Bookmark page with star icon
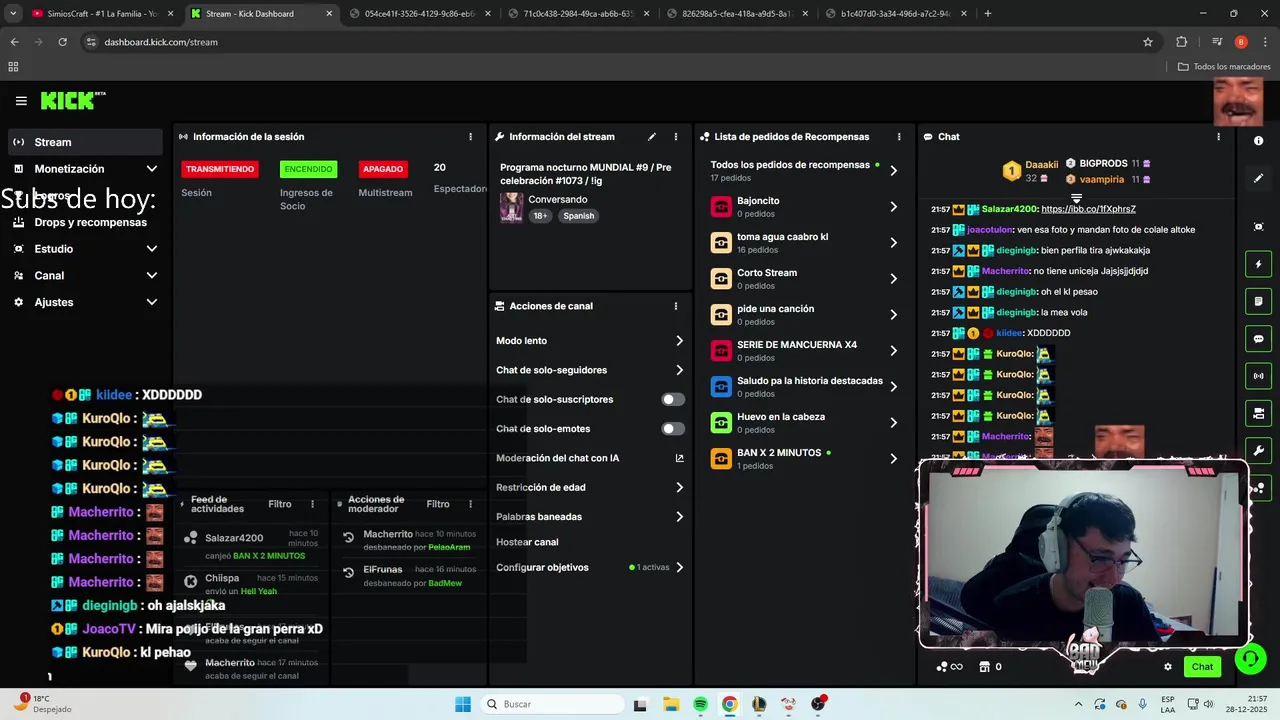 (x=1148, y=42)
